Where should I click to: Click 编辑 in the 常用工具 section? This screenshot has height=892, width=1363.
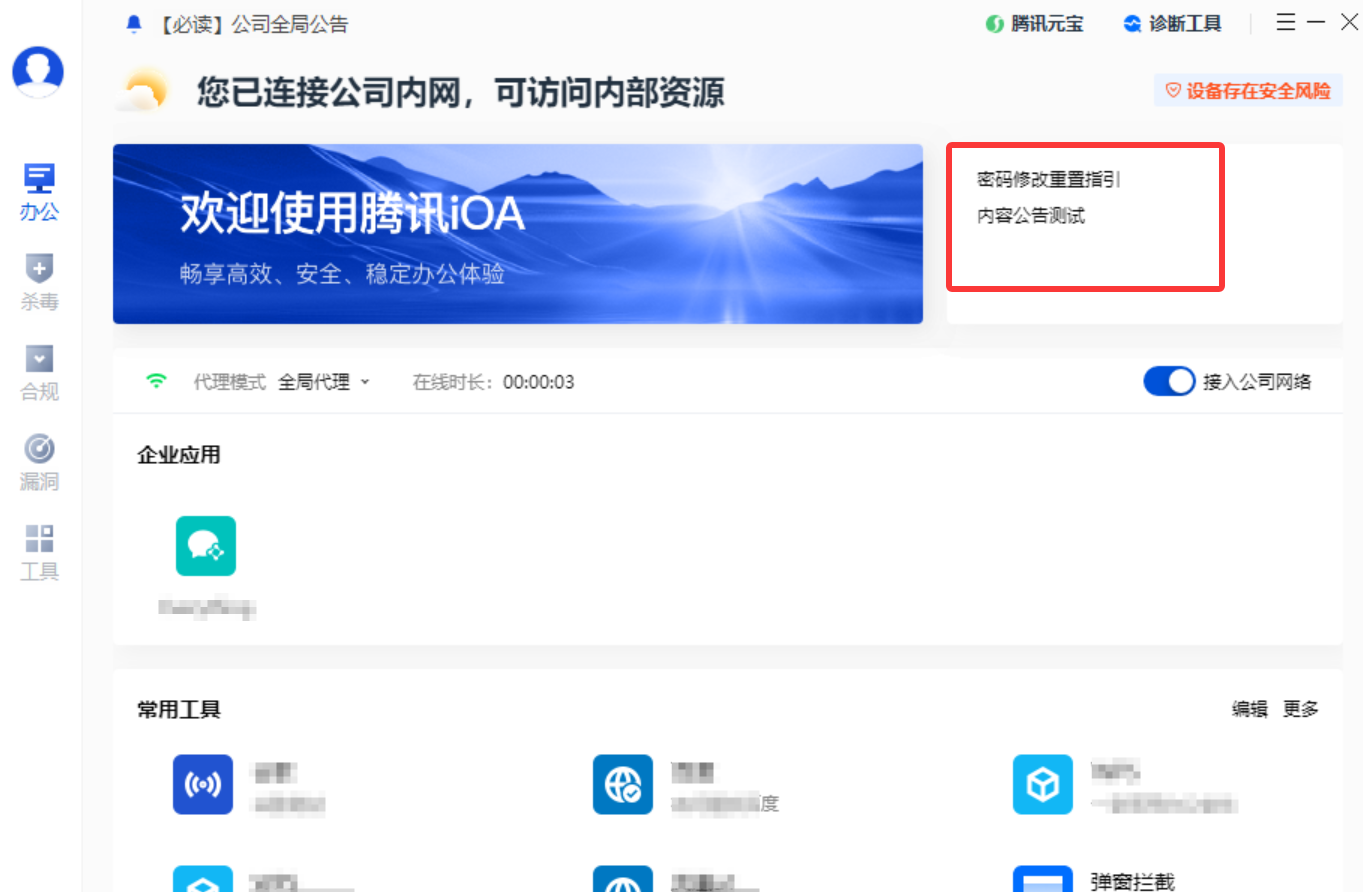click(1250, 709)
